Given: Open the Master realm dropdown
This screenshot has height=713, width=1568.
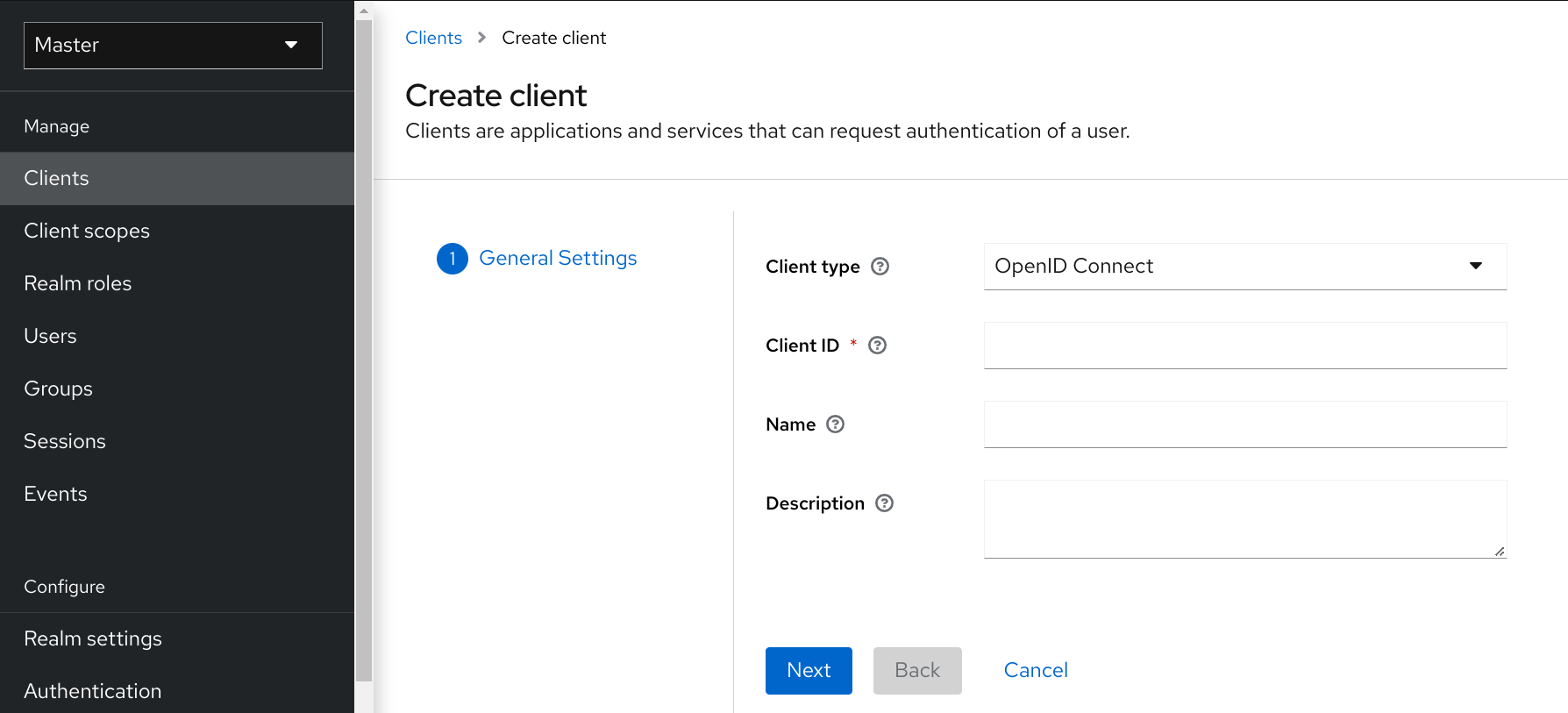Looking at the screenshot, I should (x=173, y=46).
